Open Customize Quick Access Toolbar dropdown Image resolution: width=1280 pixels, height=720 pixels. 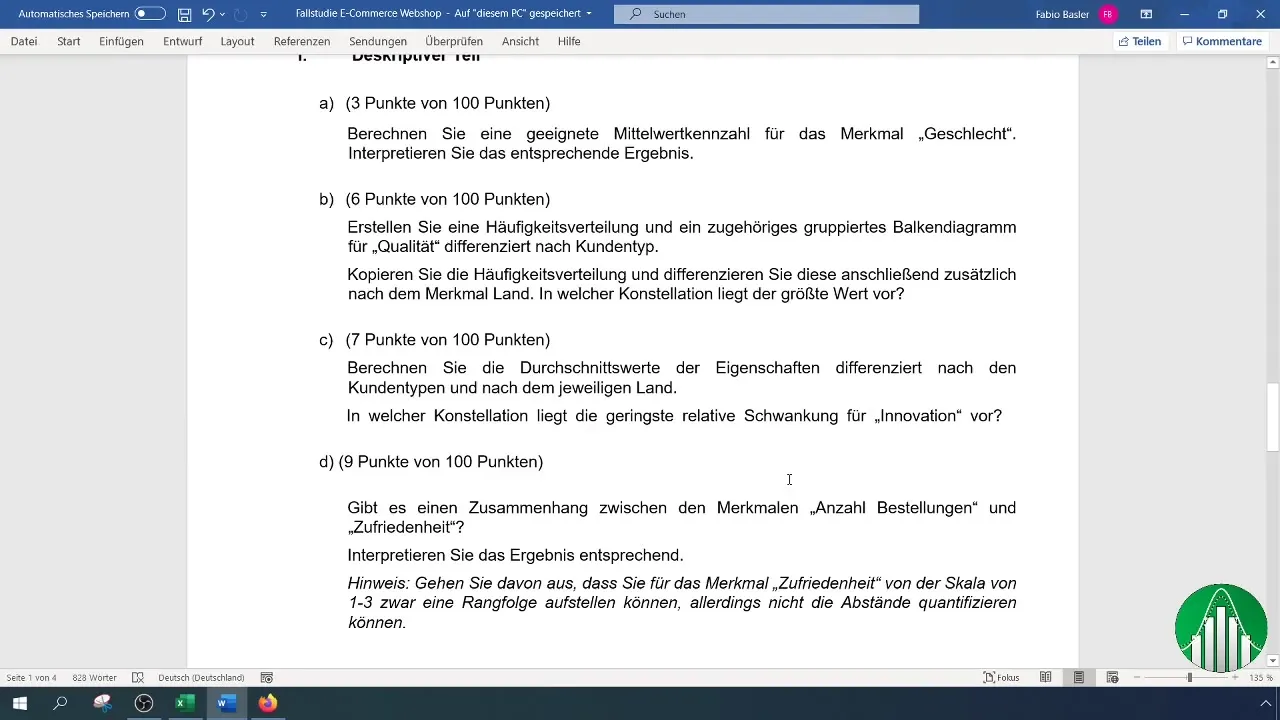point(263,15)
